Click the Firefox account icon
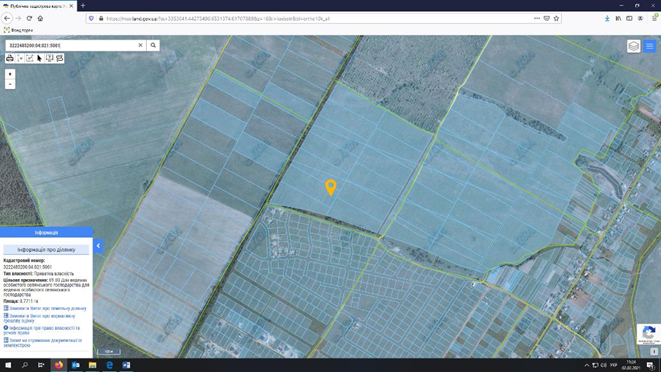Viewport: 661px width, 372px height. pyautogui.click(x=640, y=19)
